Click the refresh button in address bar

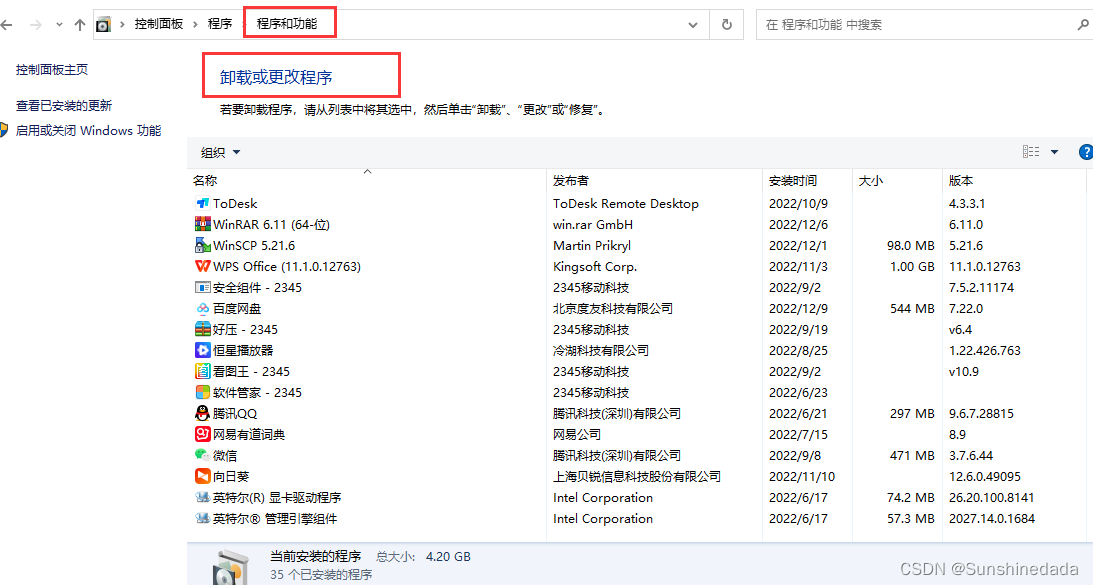click(x=726, y=23)
